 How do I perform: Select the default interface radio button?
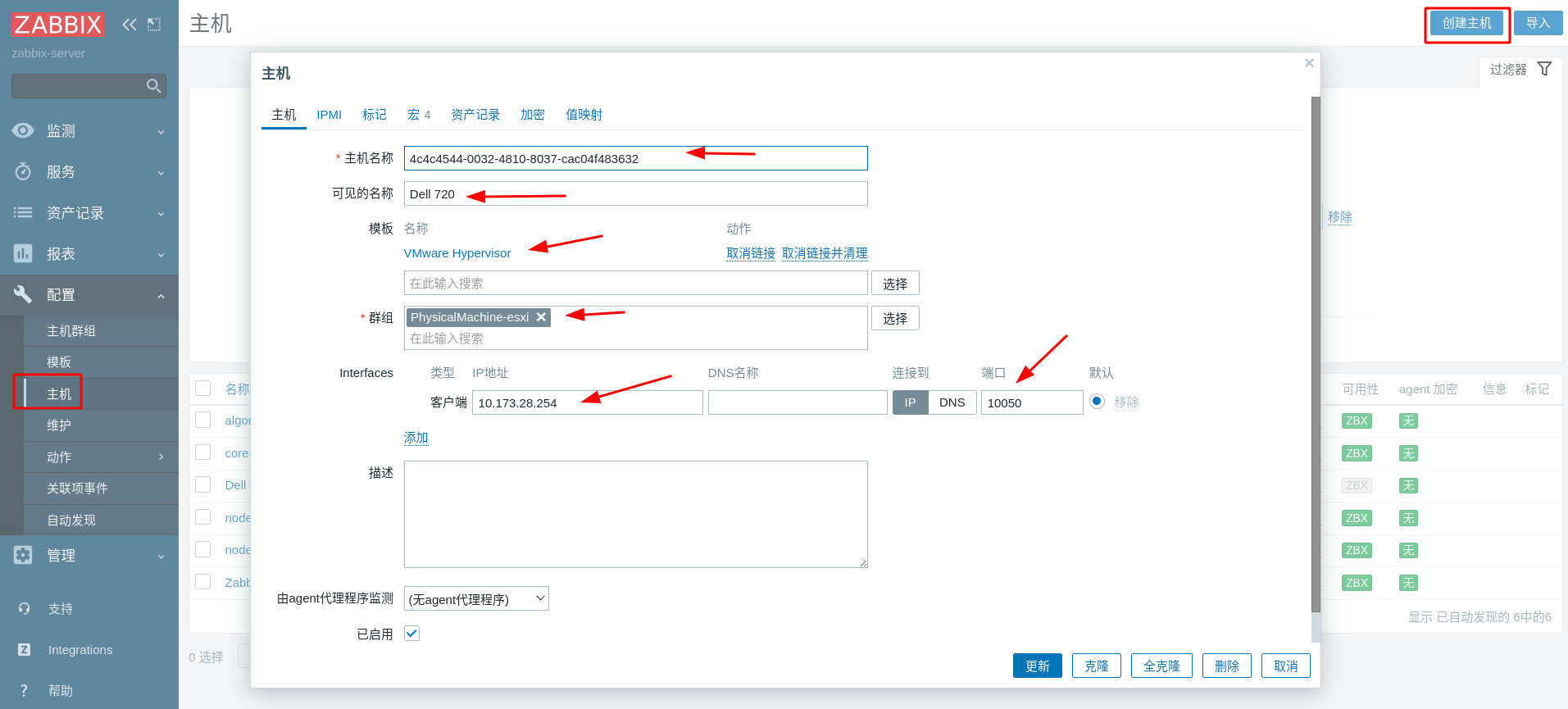tap(1097, 402)
